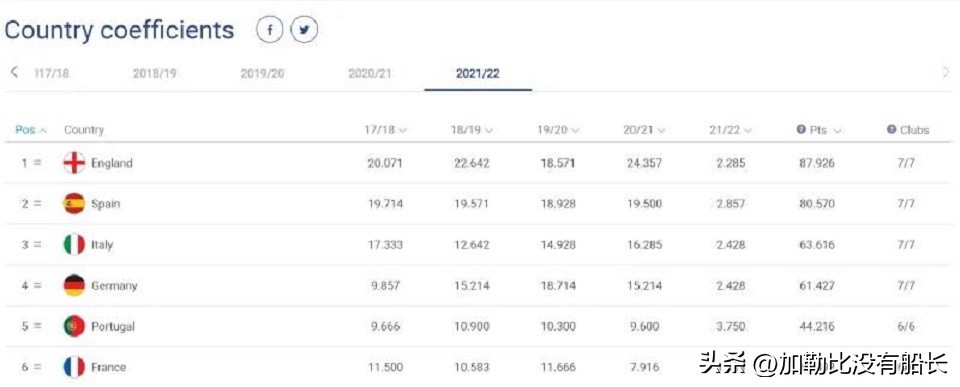The image size is (960, 387).
Task: Sort by the 21/22 column chevron
Action: coord(748,130)
